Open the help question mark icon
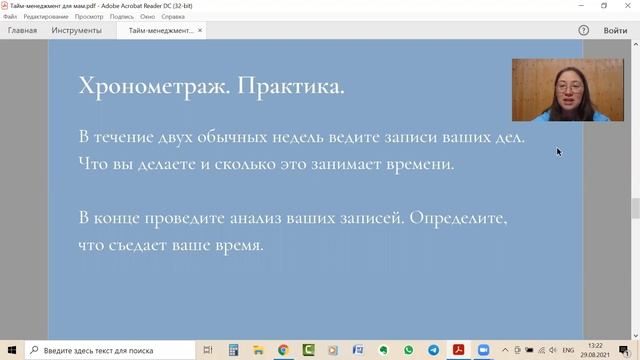Image resolution: width=640 pixels, height=360 pixels. point(584,30)
